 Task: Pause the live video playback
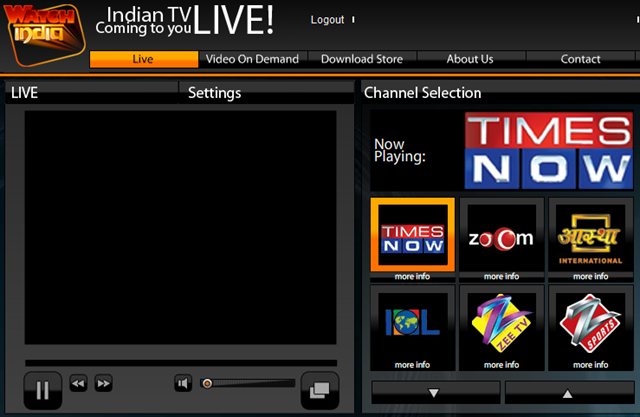click(42, 391)
